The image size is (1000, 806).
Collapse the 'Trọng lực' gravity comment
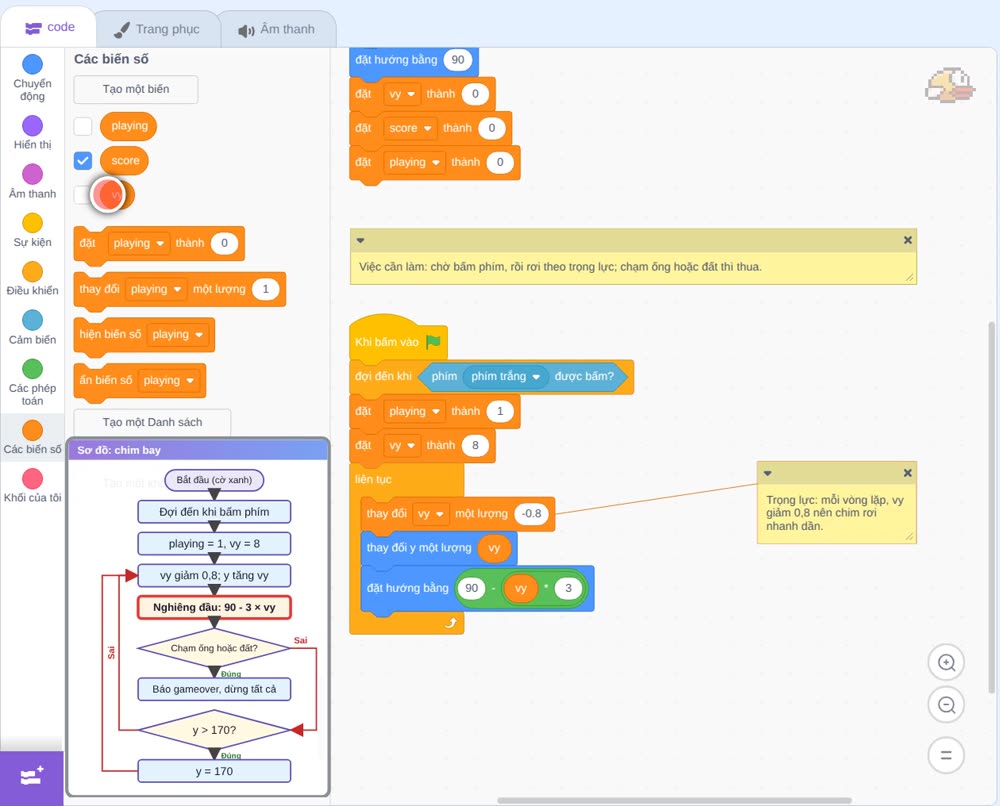click(x=767, y=473)
